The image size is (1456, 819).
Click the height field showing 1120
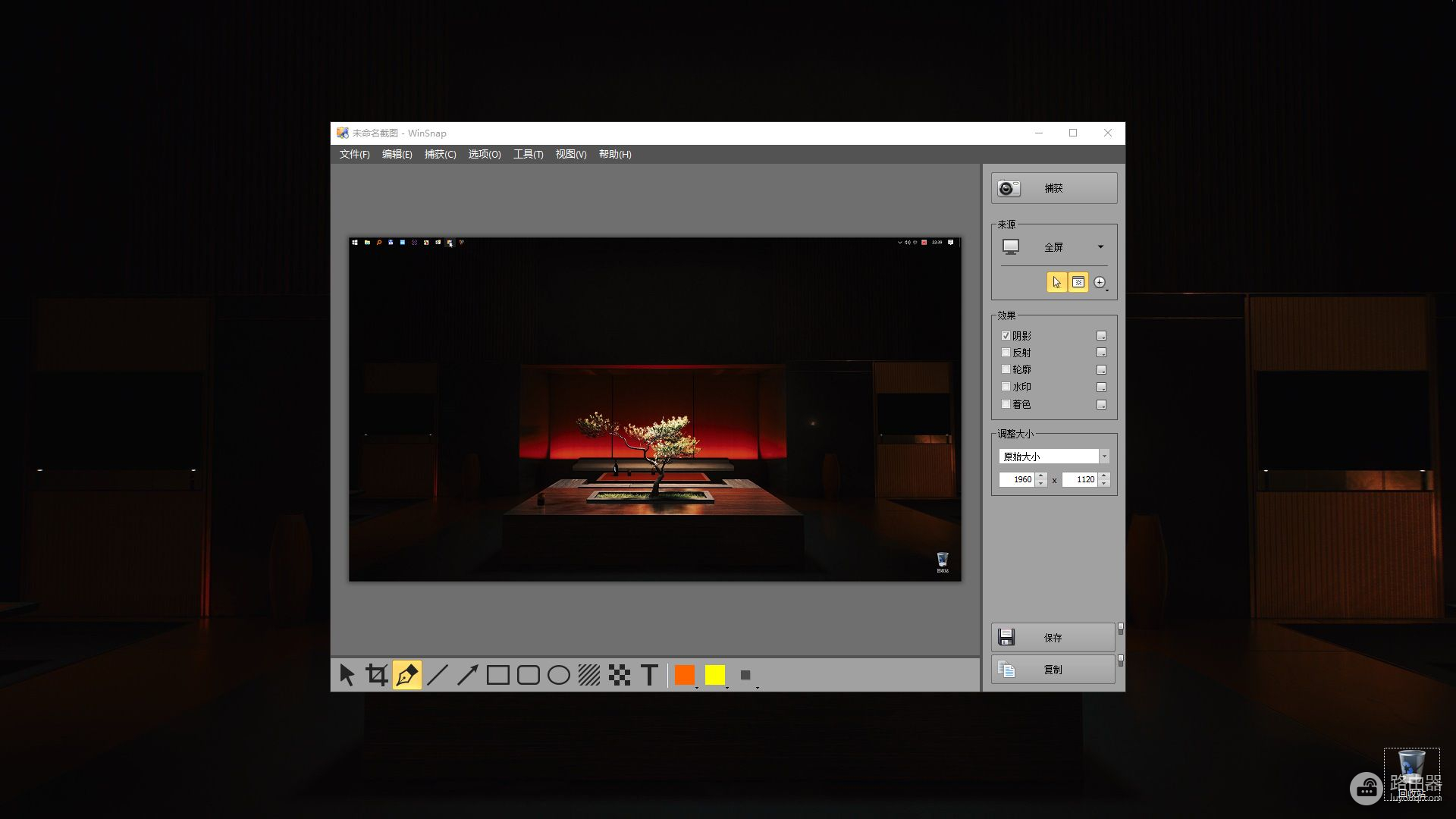pyautogui.click(x=1080, y=479)
